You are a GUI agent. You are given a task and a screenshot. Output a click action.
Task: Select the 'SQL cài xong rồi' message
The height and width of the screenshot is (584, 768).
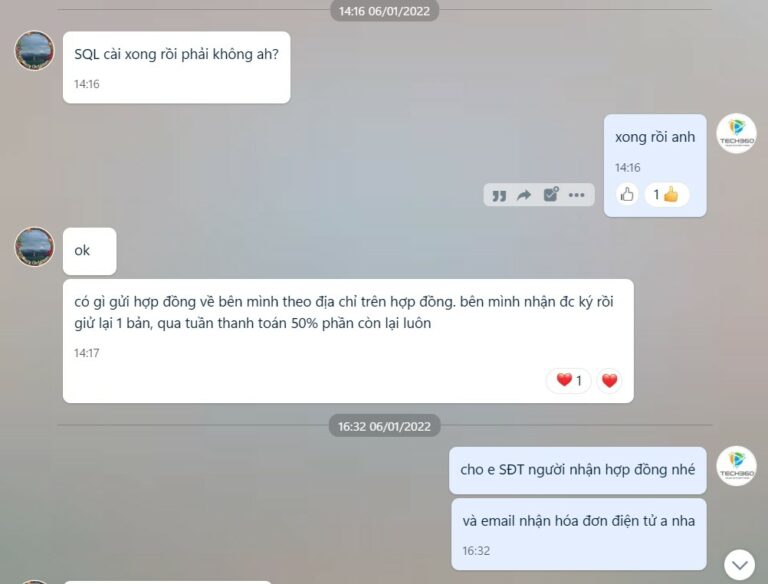click(176, 68)
